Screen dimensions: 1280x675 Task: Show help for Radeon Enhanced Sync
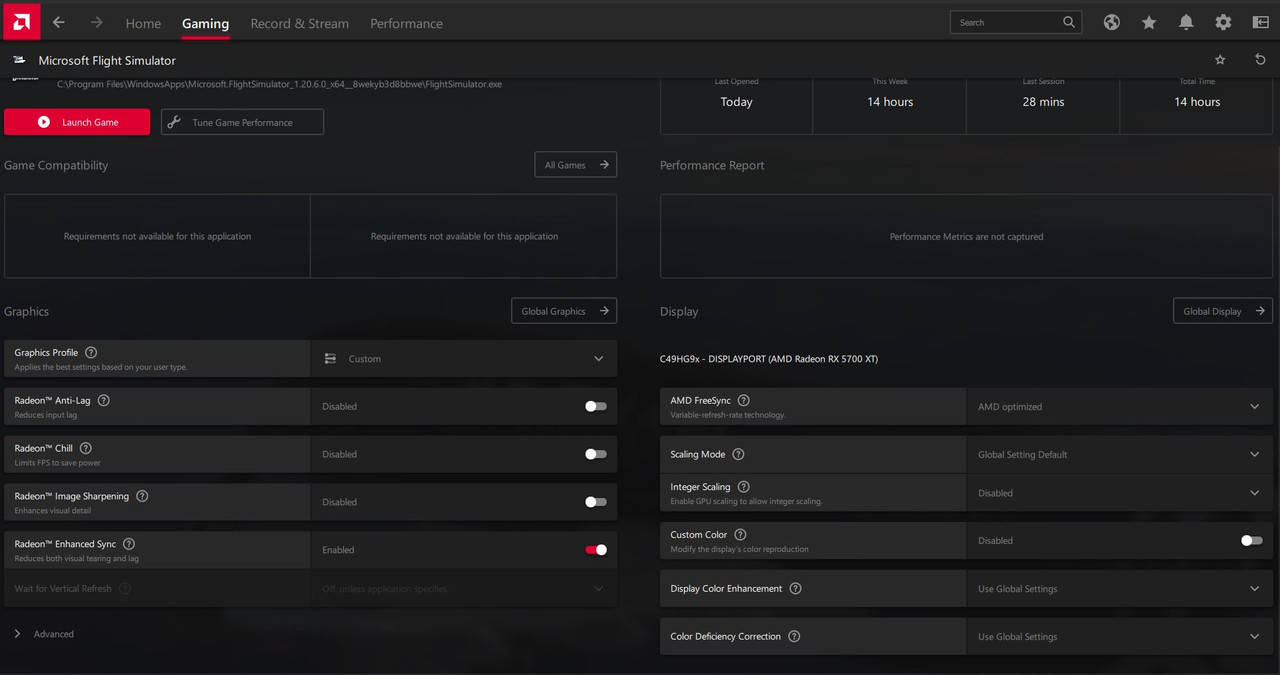pos(129,544)
